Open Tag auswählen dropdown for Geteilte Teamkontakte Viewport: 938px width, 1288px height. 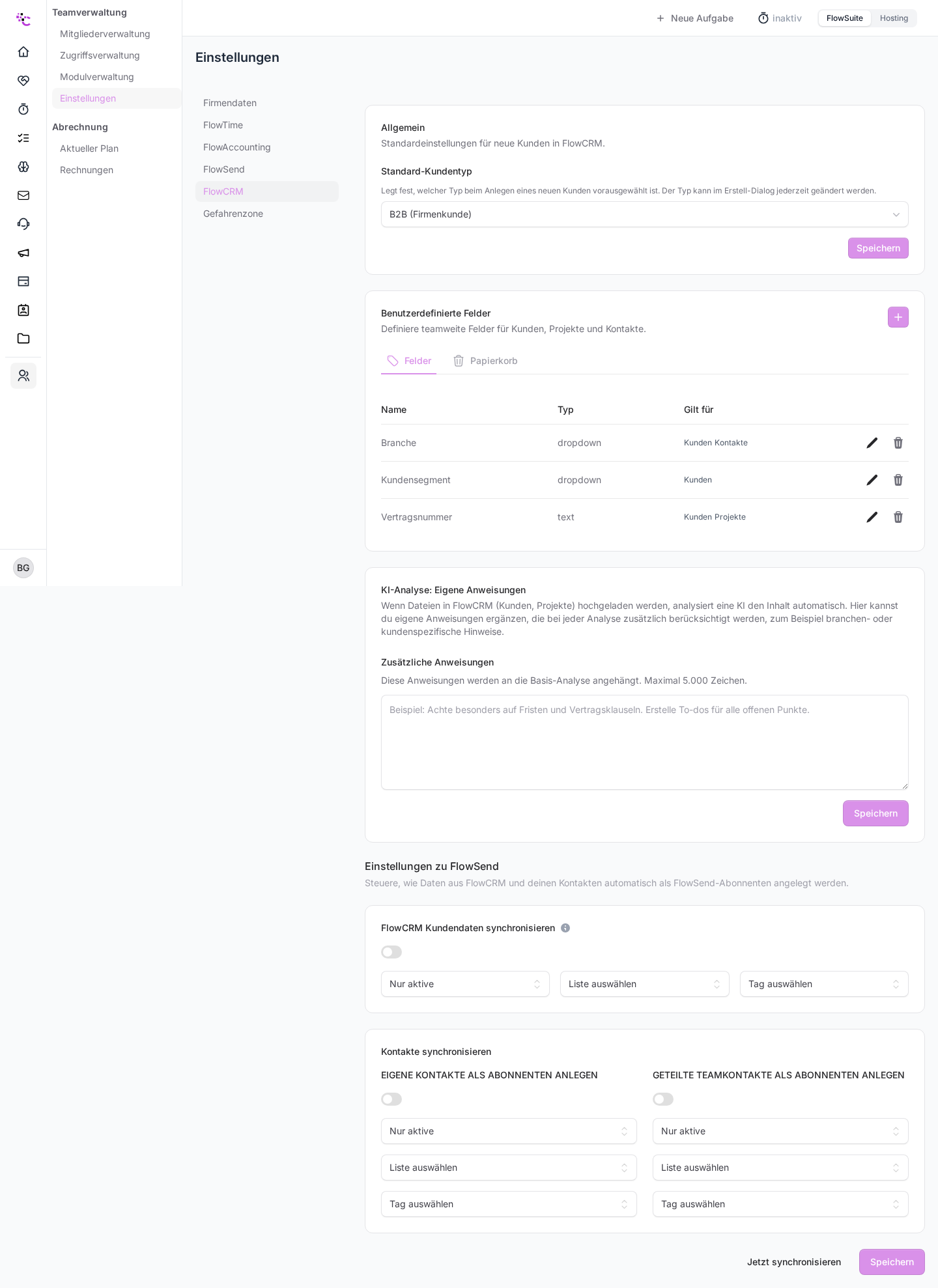pos(780,1204)
